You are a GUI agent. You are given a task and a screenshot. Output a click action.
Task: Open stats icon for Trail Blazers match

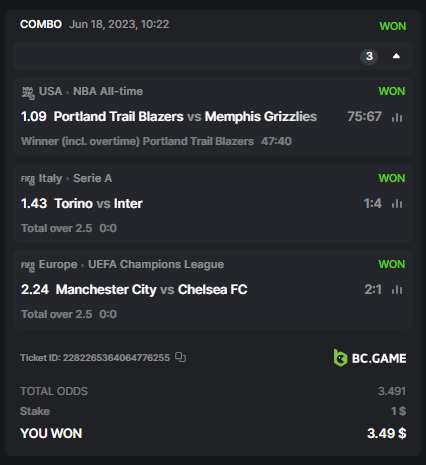pyautogui.click(x=397, y=117)
